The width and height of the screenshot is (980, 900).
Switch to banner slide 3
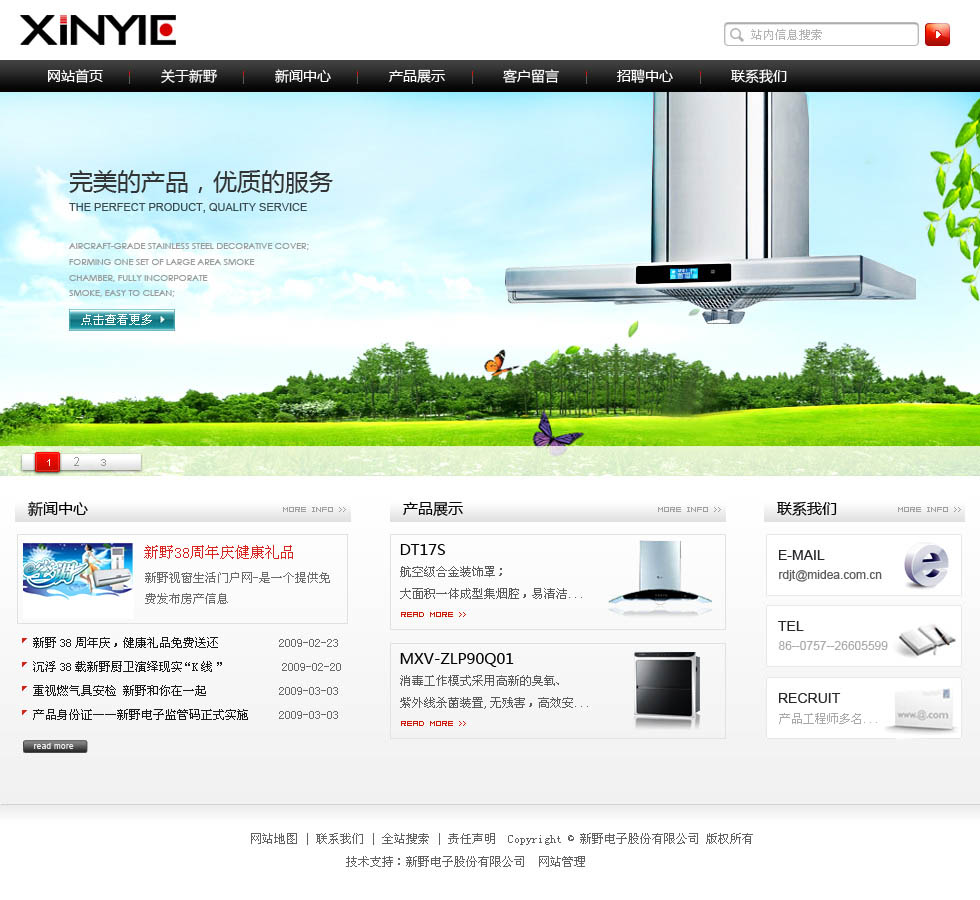103,462
